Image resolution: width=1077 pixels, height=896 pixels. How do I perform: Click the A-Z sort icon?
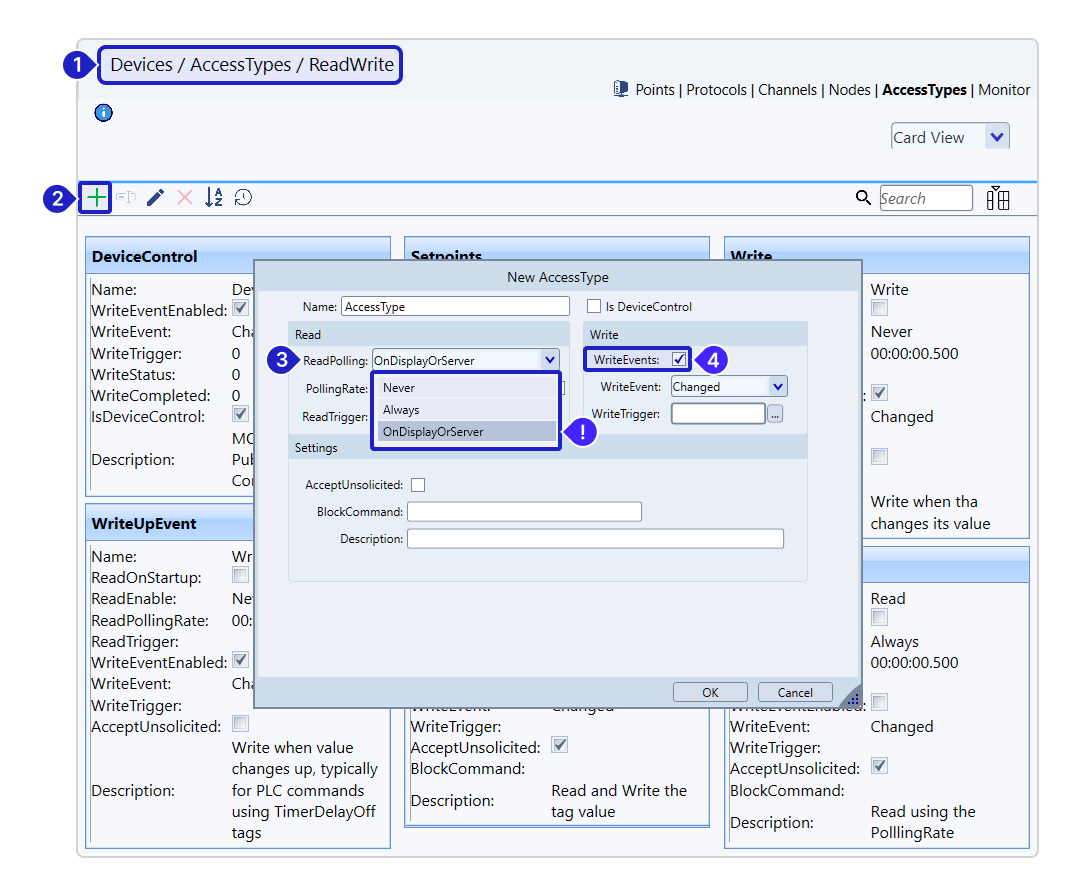click(214, 198)
